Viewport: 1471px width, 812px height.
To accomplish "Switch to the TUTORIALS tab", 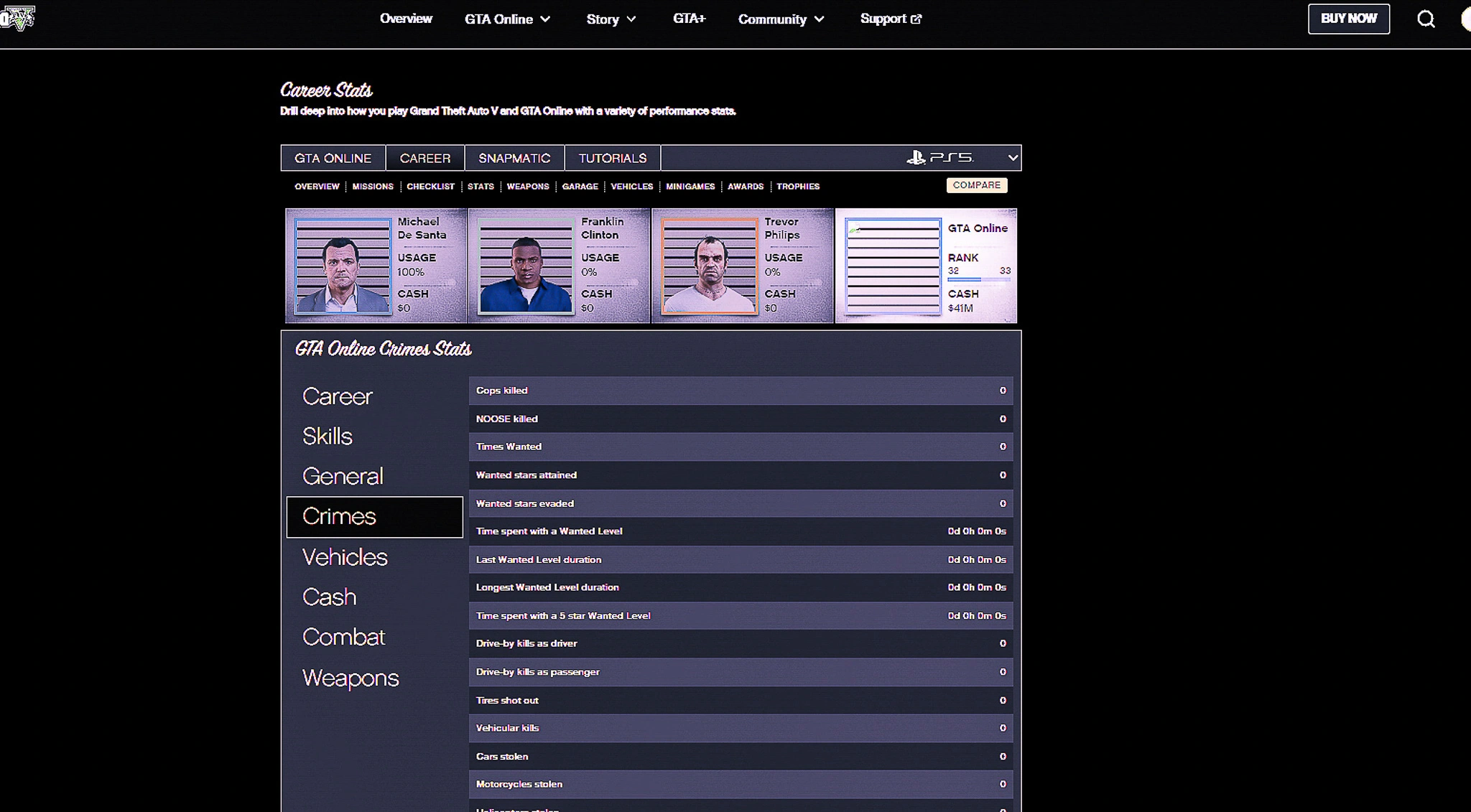I will tap(612, 158).
